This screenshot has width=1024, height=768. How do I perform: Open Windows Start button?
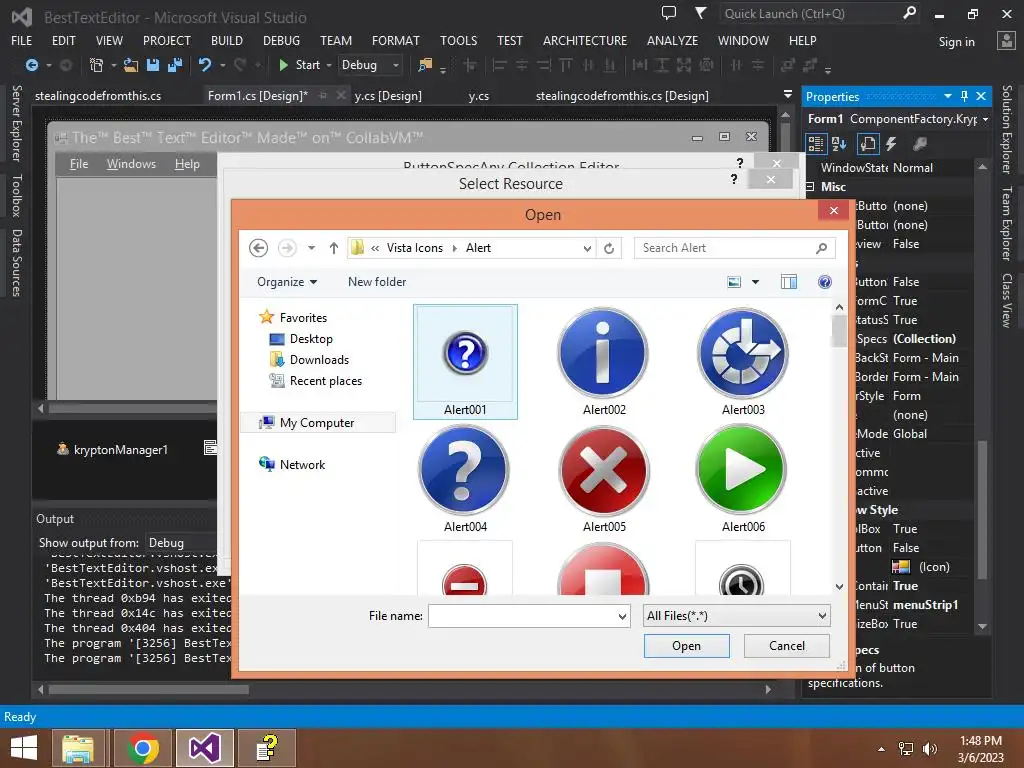[24, 748]
